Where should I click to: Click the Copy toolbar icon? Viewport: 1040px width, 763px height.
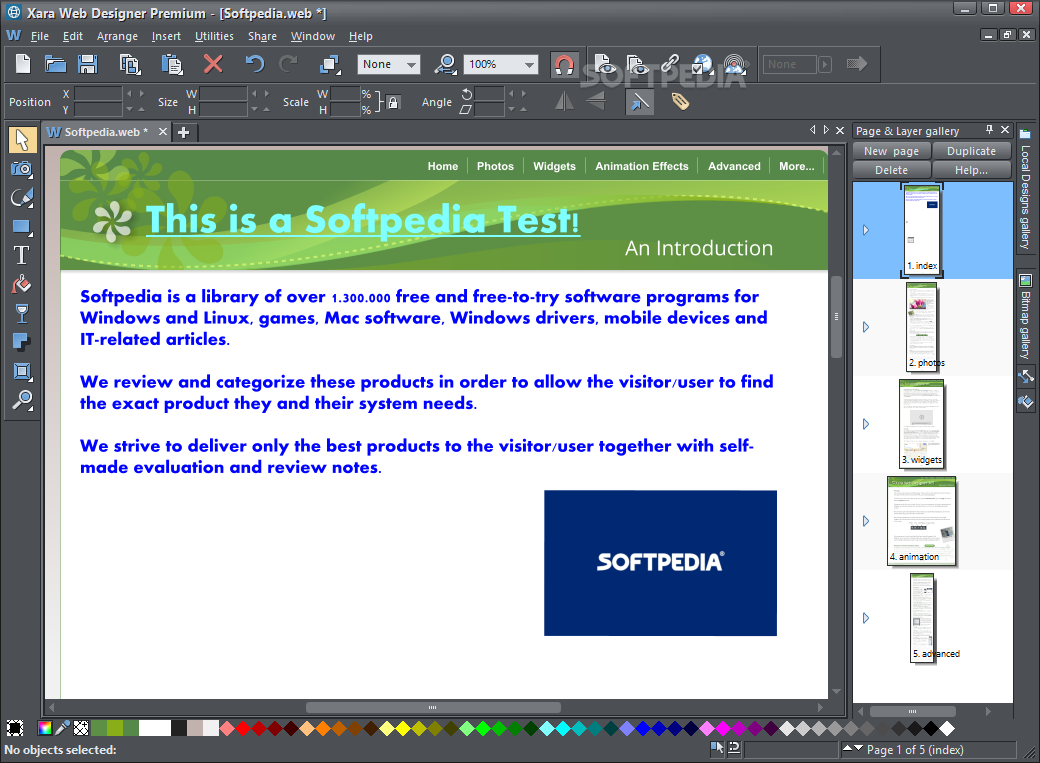click(x=130, y=64)
